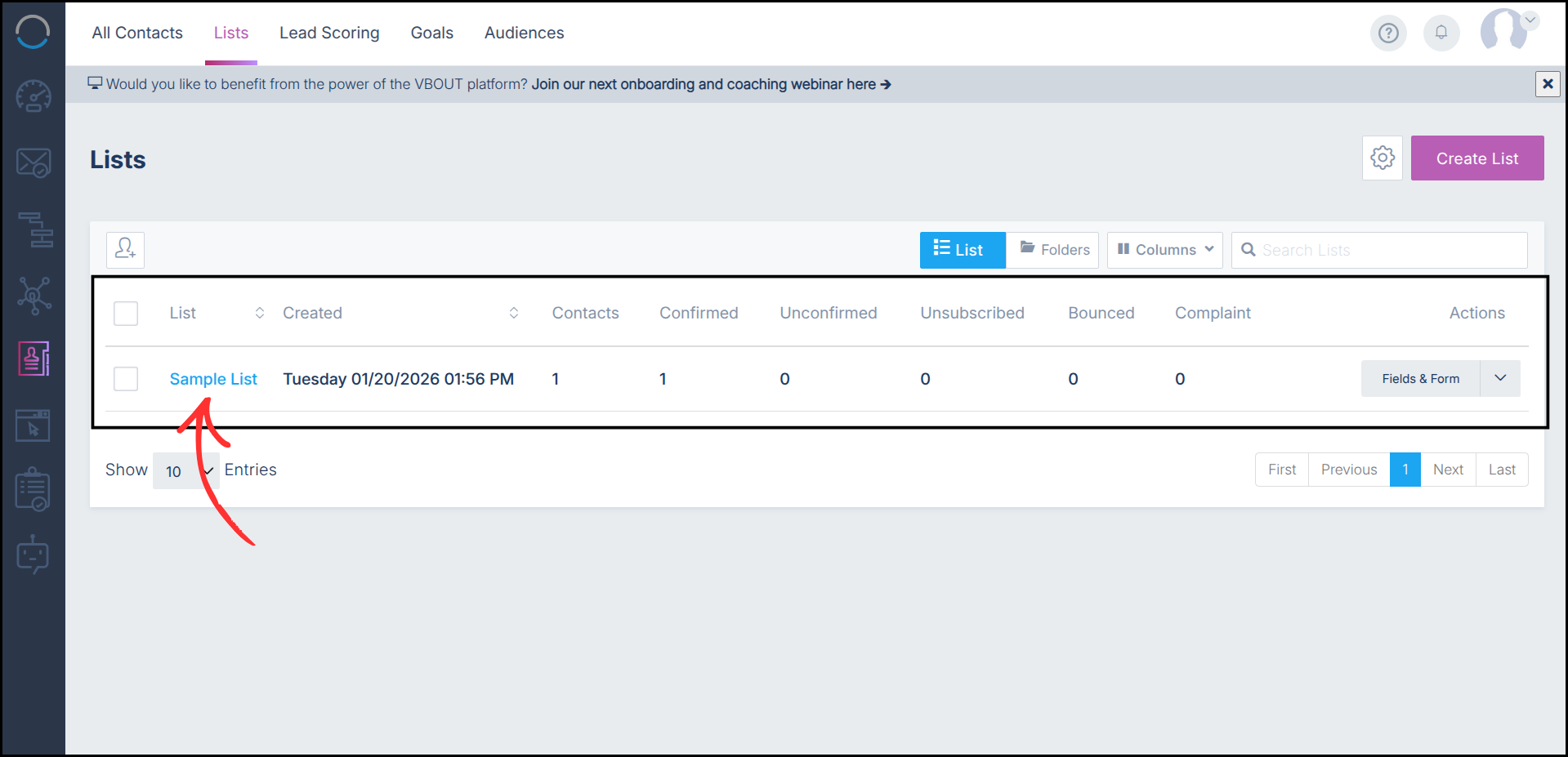Open the help question mark icon
The width and height of the screenshot is (1568, 757).
[x=1388, y=33]
